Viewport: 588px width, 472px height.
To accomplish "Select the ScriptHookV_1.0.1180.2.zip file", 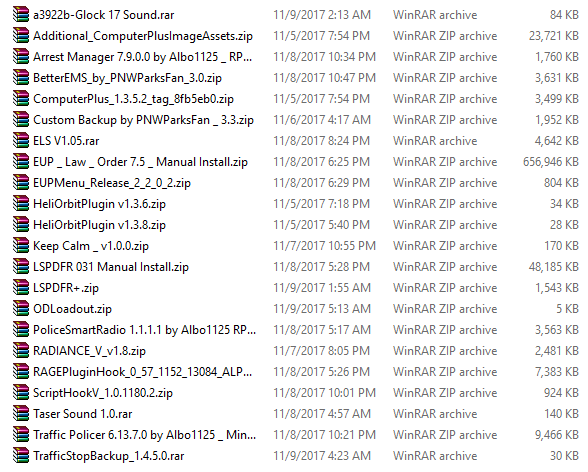I will (x=103, y=393).
